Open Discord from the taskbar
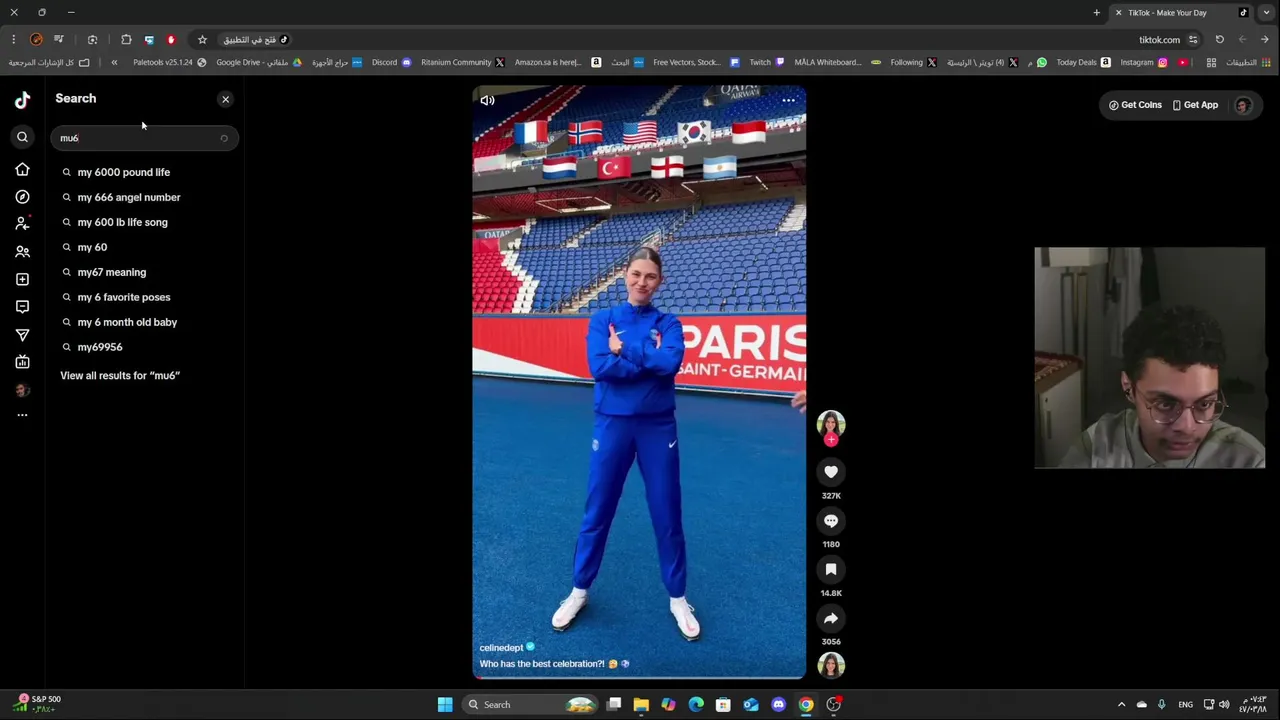The width and height of the screenshot is (1280, 720). click(x=778, y=705)
